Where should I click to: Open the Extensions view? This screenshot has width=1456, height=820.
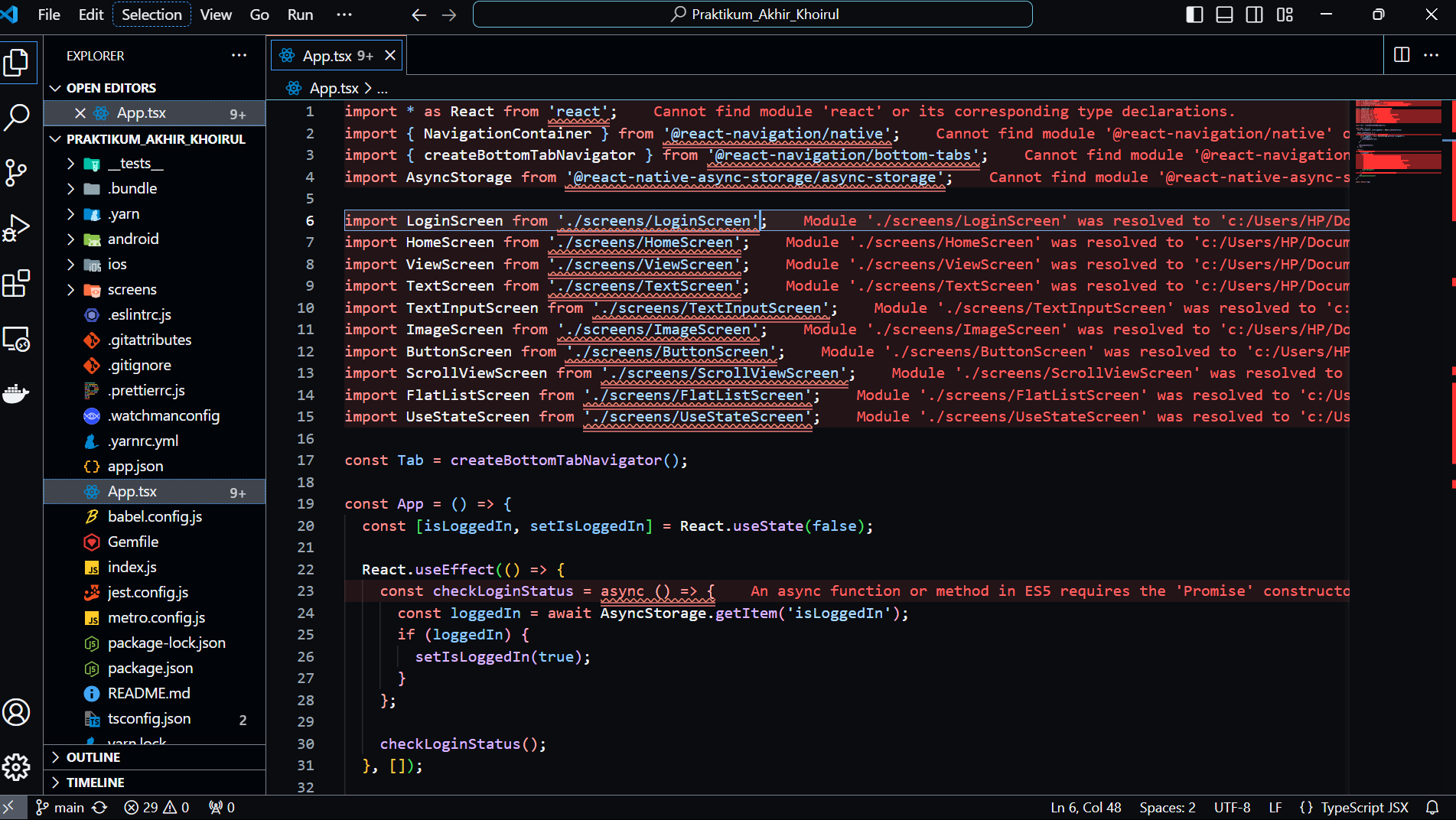pos(17,283)
